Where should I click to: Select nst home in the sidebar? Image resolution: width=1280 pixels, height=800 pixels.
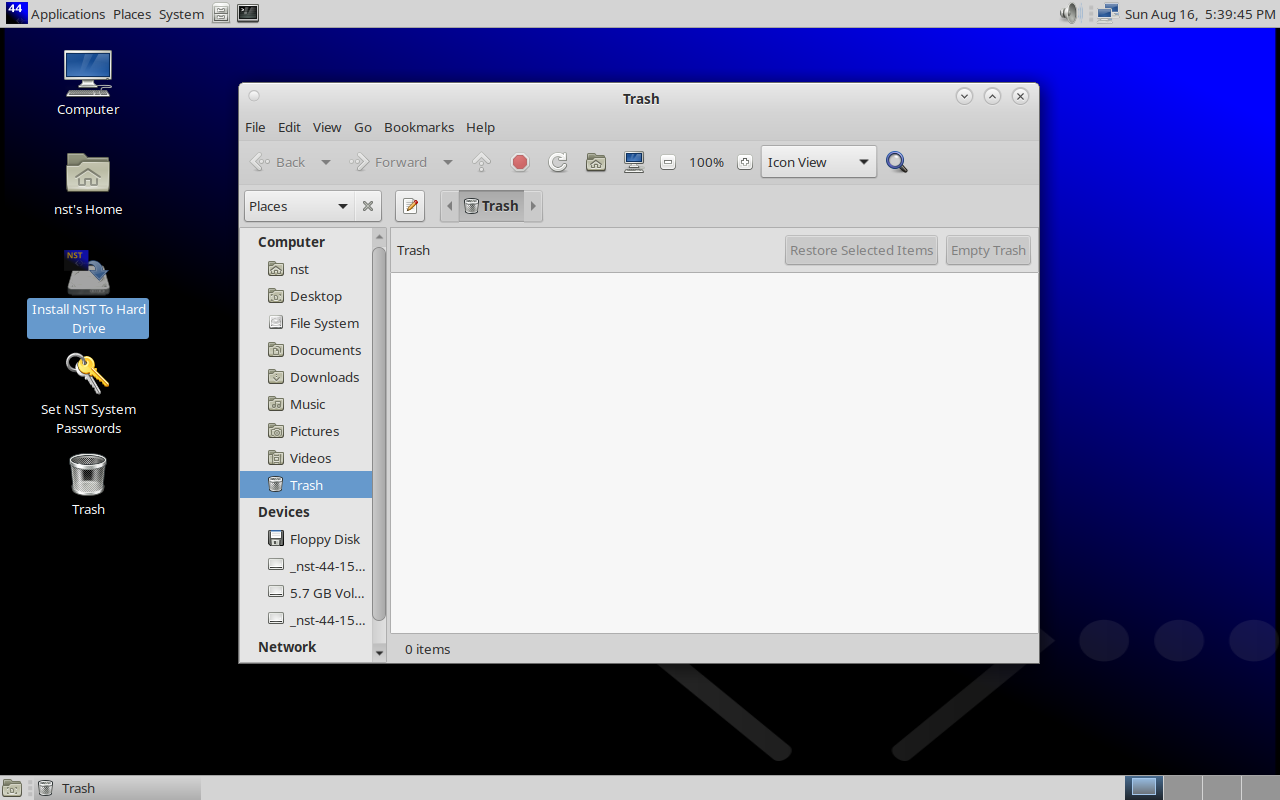(306, 269)
